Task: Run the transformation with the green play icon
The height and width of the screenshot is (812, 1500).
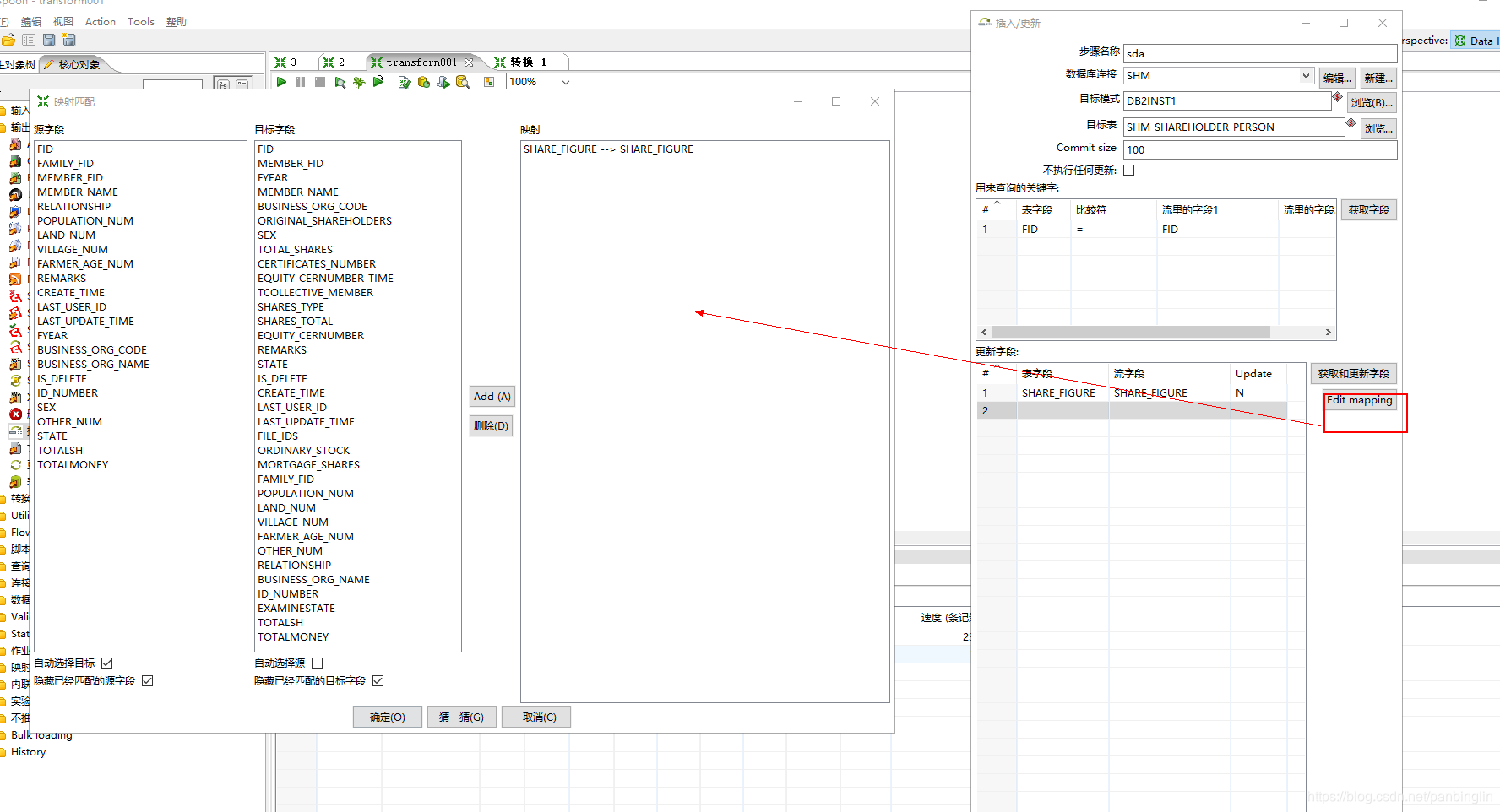Action: (282, 82)
